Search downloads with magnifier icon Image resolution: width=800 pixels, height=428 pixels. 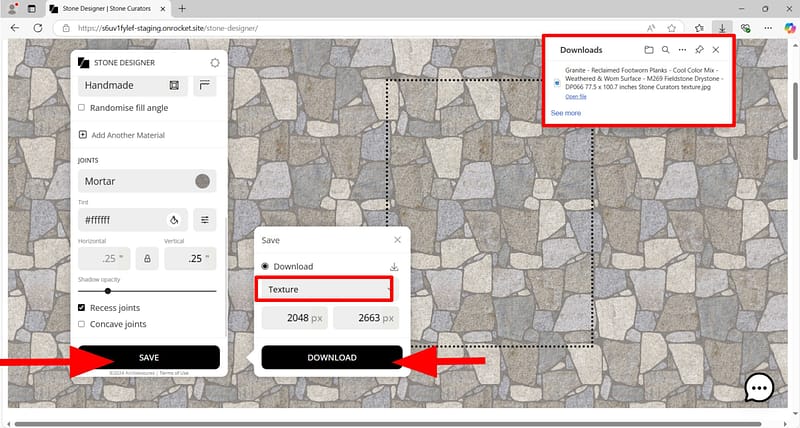click(665, 49)
